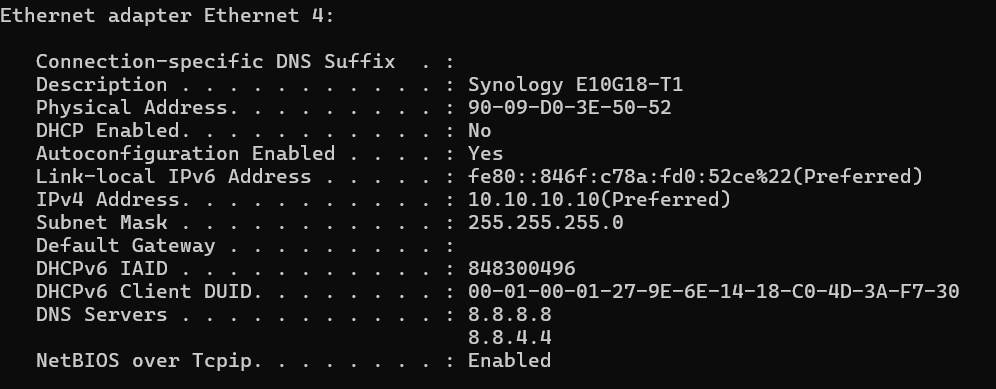This screenshot has height=389, width=996.
Task: Click the Description label text
Action: (x=102, y=85)
